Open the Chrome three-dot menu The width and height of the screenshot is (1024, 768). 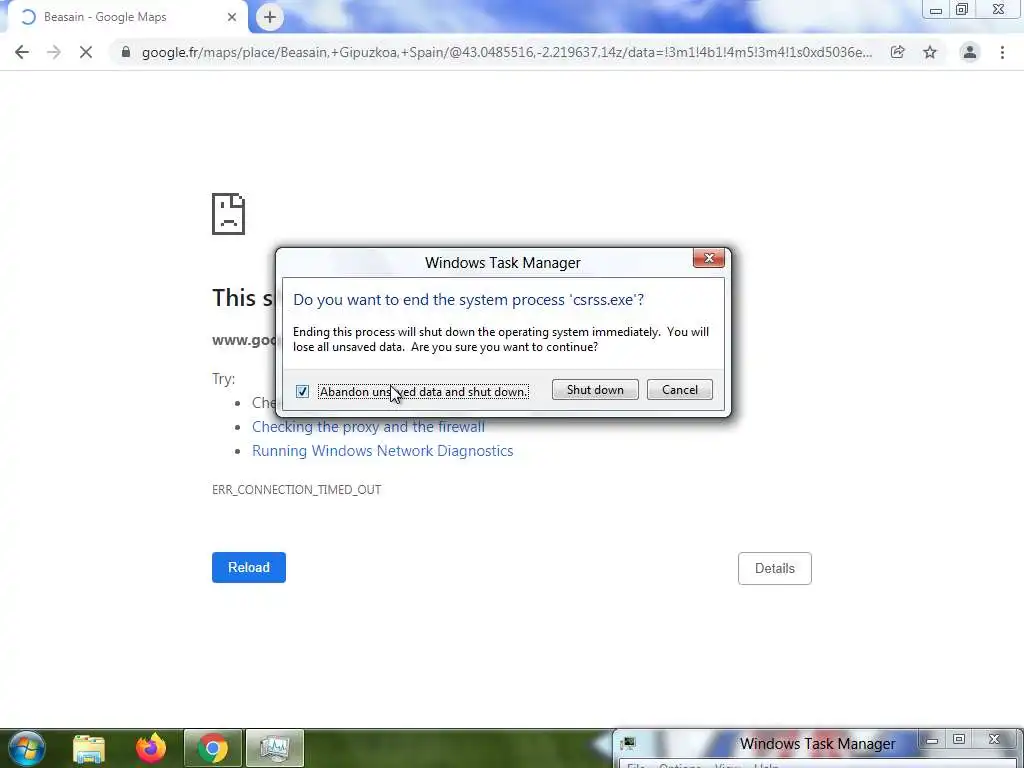point(1002,52)
